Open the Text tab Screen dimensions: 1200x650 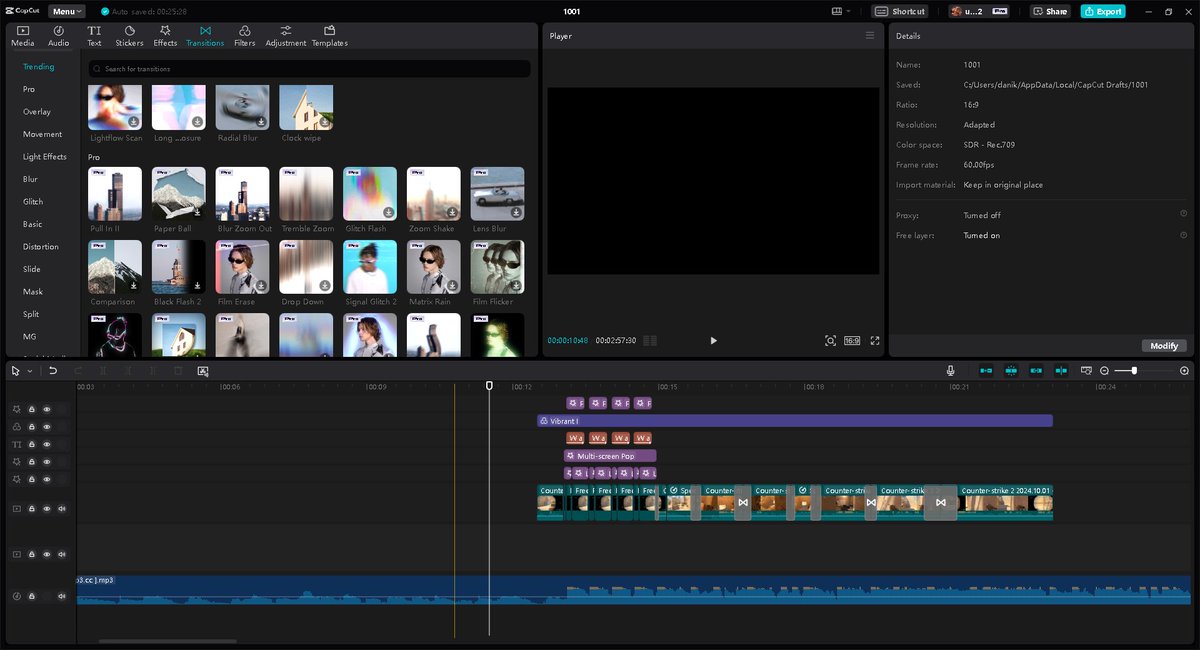(x=94, y=36)
